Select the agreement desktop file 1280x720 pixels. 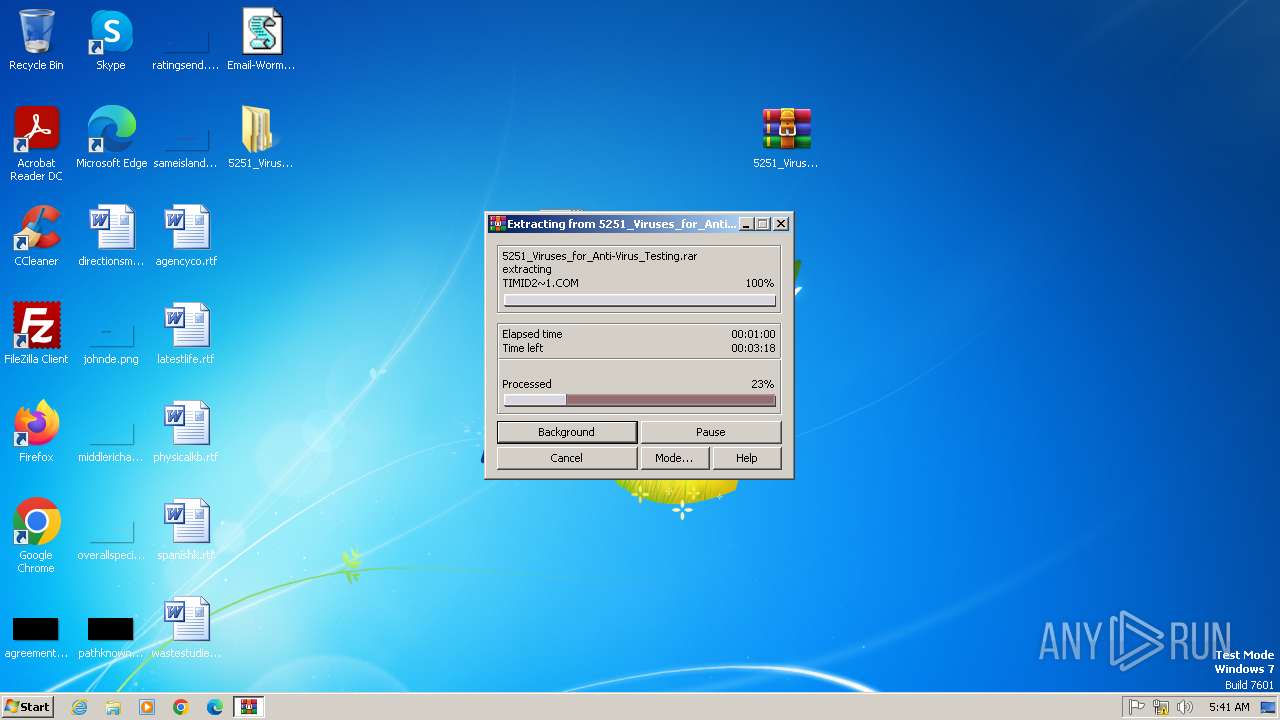36,638
